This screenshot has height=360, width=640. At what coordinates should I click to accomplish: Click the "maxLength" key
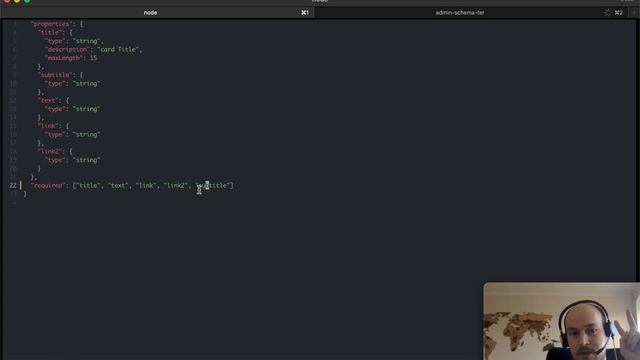click(x=63, y=58)
